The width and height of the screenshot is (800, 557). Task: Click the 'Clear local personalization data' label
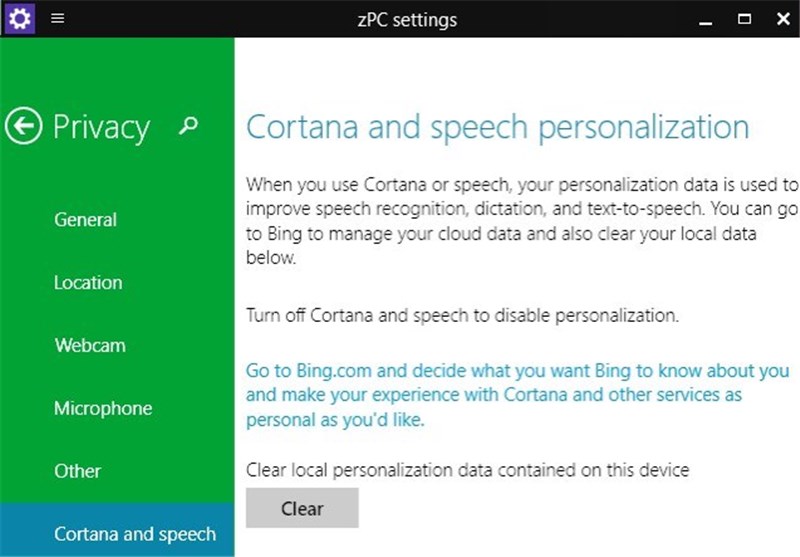click(468, 469)
